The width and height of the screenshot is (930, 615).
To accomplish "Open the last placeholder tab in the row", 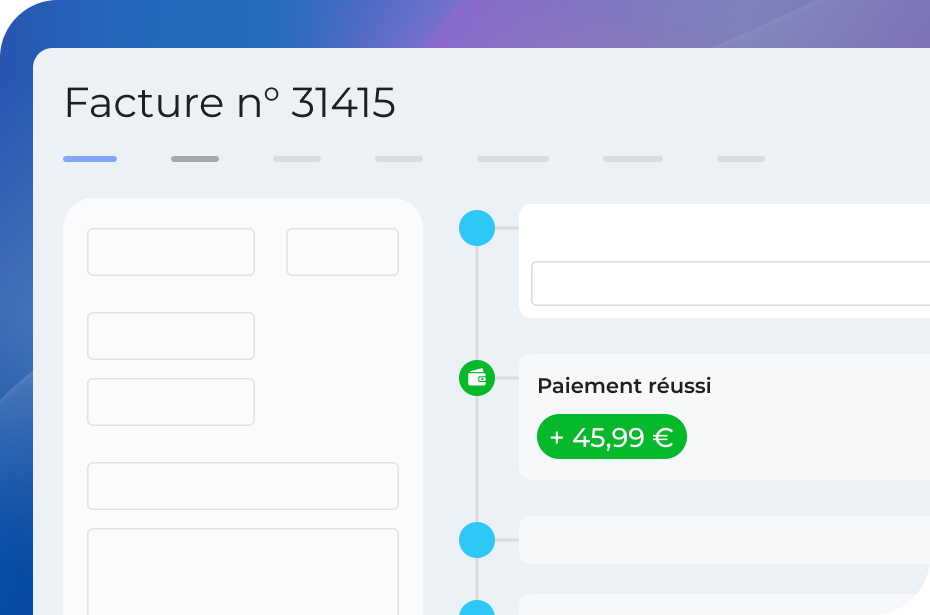I will (741, 159).
